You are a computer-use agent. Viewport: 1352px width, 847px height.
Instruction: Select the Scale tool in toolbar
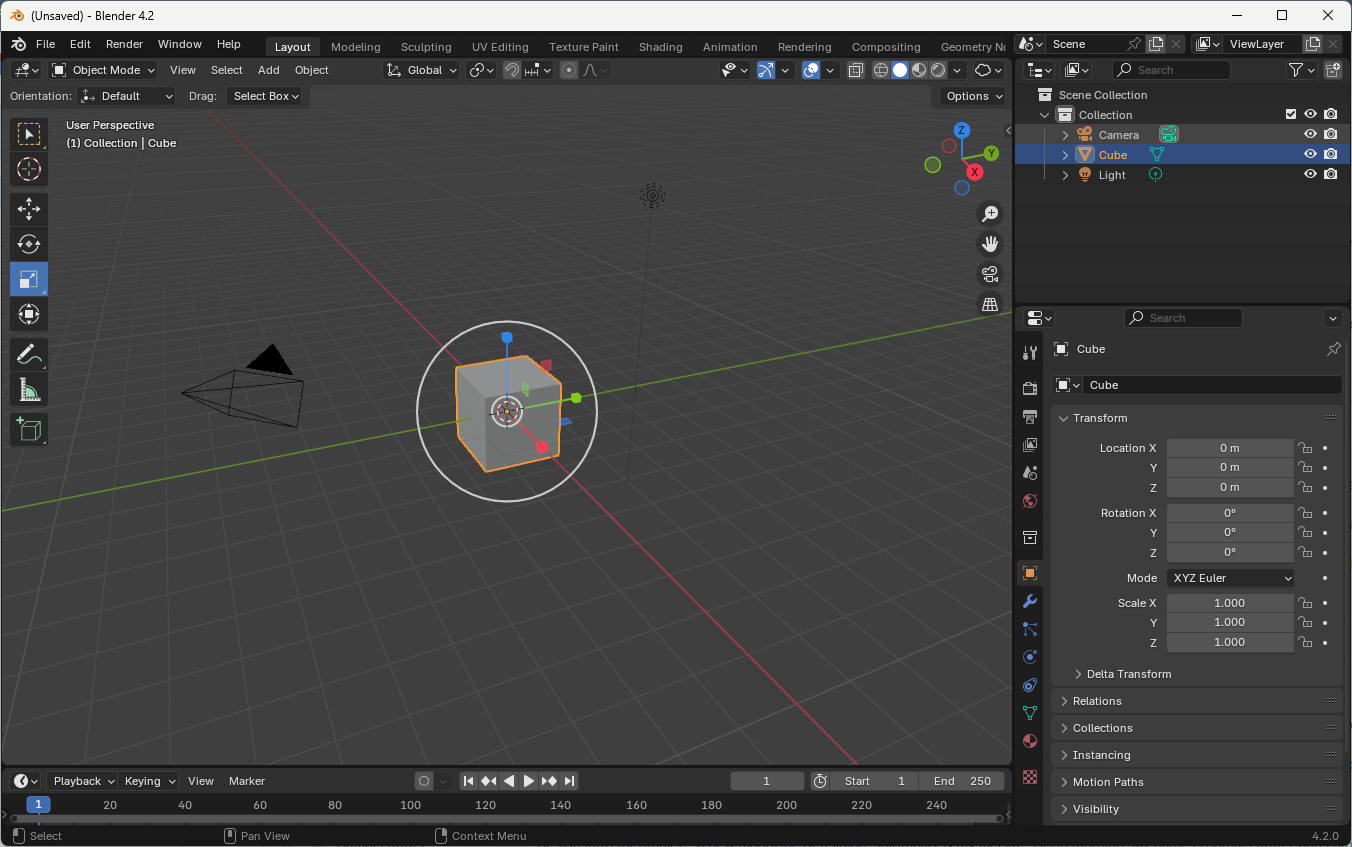tap(29, 279)
